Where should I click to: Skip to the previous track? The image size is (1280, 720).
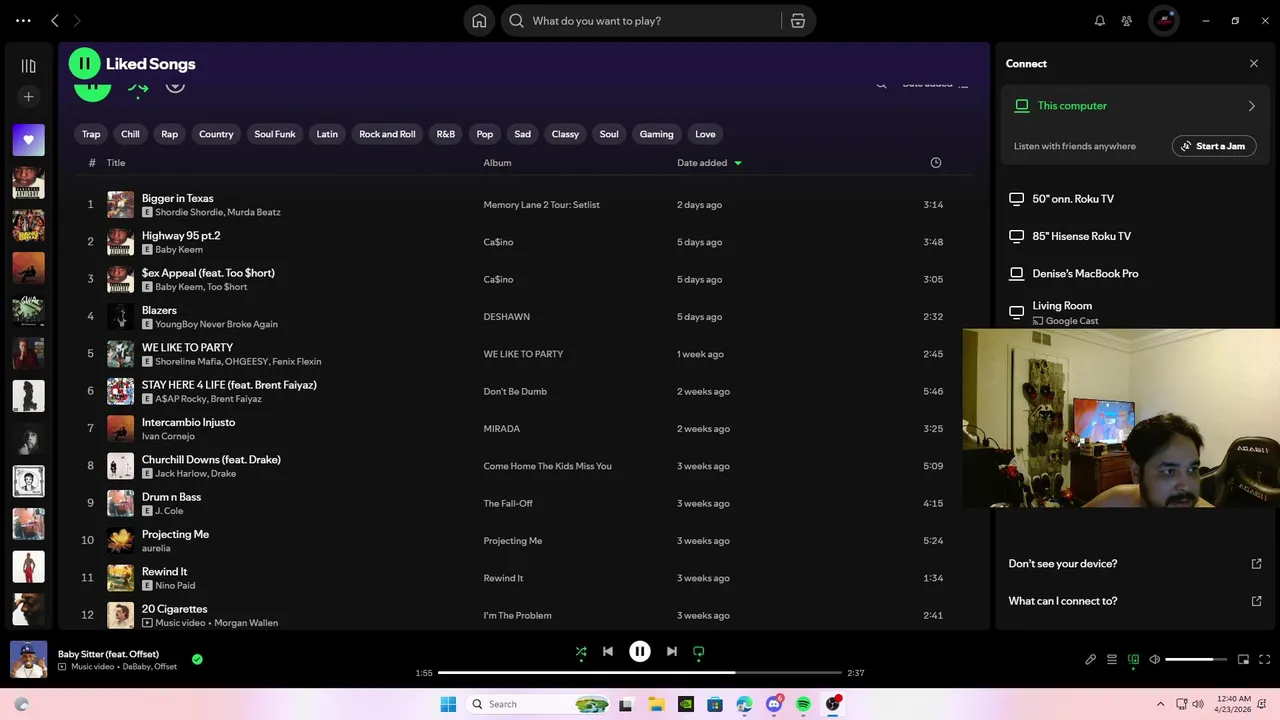[608, 651]
